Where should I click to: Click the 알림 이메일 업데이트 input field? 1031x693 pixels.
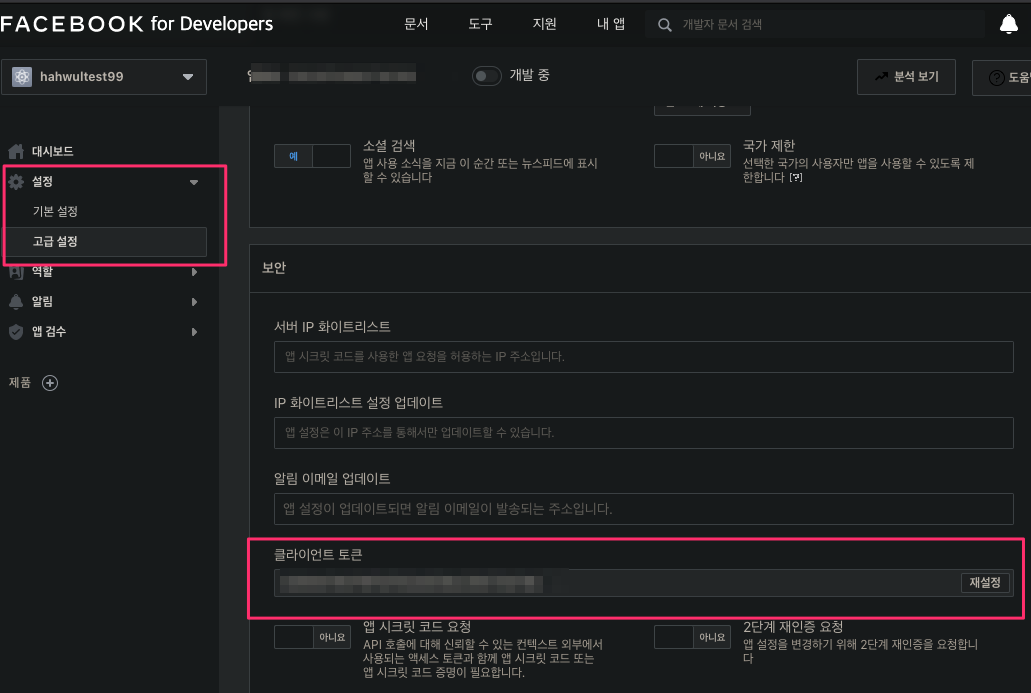643,509
